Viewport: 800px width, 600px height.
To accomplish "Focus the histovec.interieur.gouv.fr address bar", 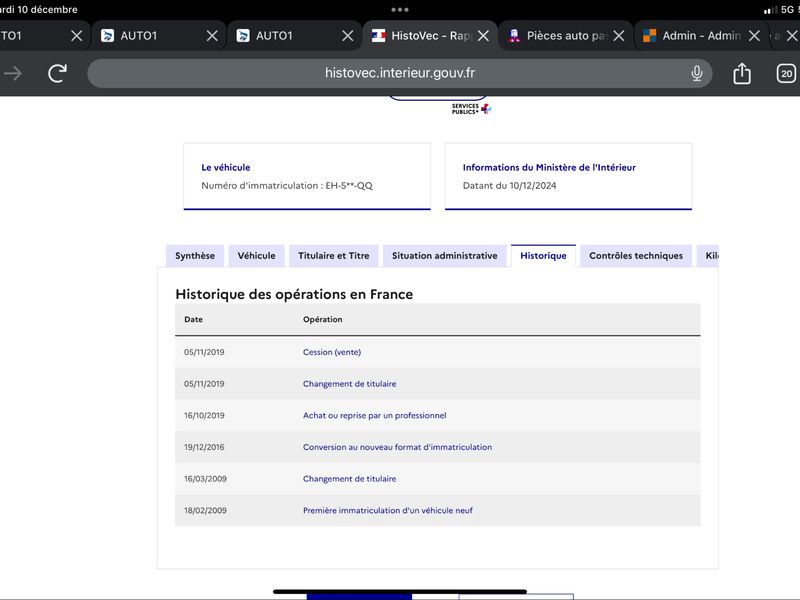I will pyautogui.click(x=399, y=73).
